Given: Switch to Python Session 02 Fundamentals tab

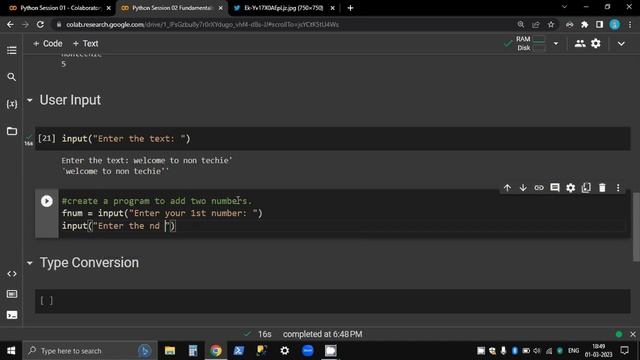Looking at the screenshot, I should 172,8.
